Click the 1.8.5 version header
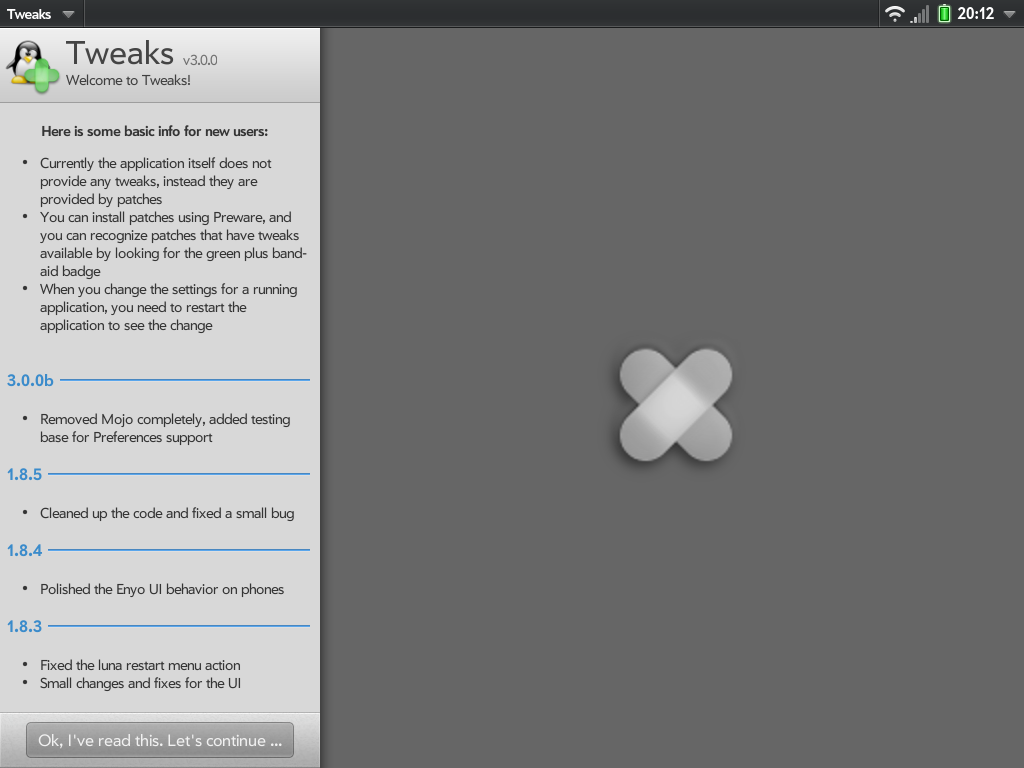 coord(24,474)
